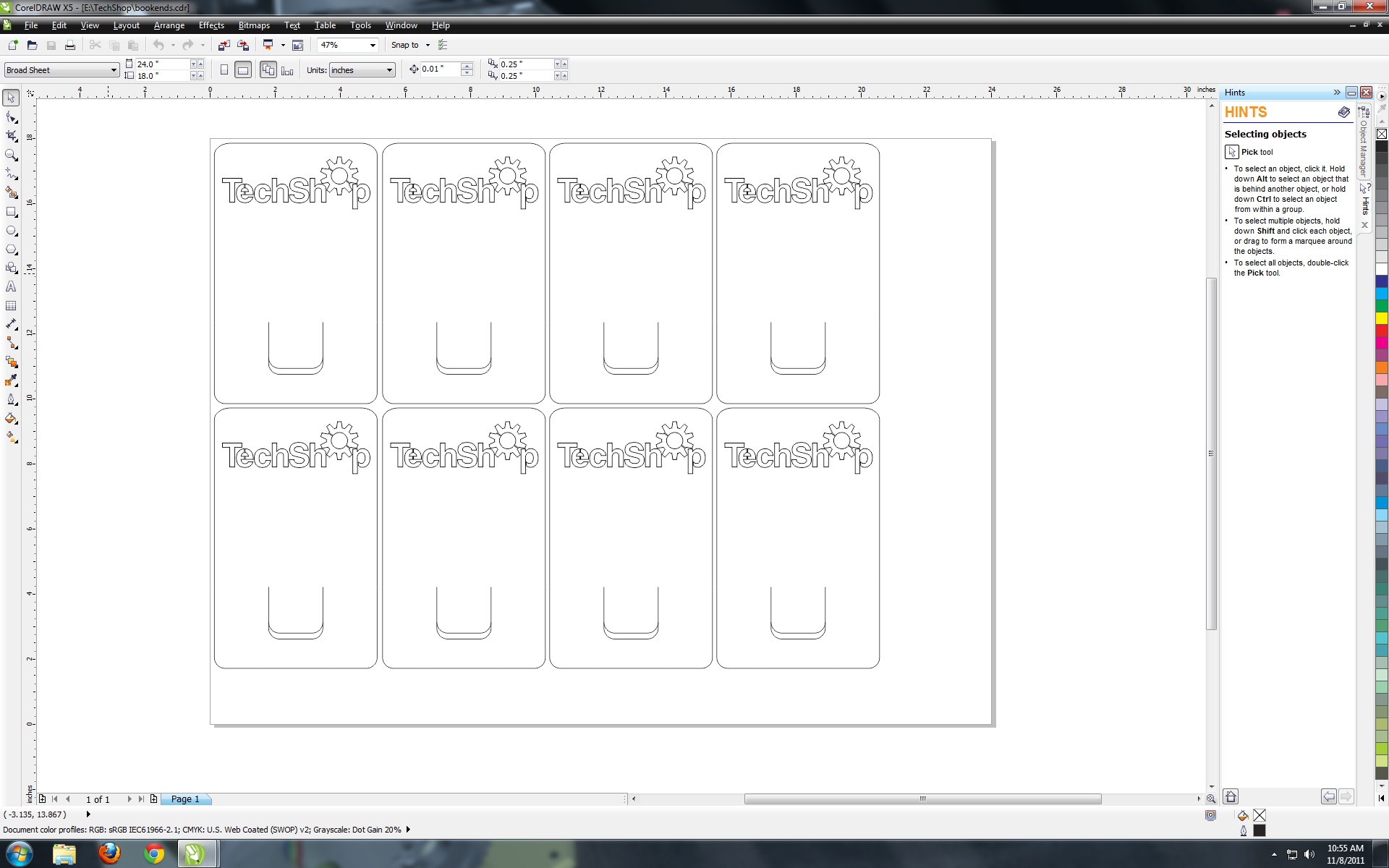Viewport: 1389px width, 868px height.
Task: Expand the document color profiles arrow
Action: (x=408, y=830)
